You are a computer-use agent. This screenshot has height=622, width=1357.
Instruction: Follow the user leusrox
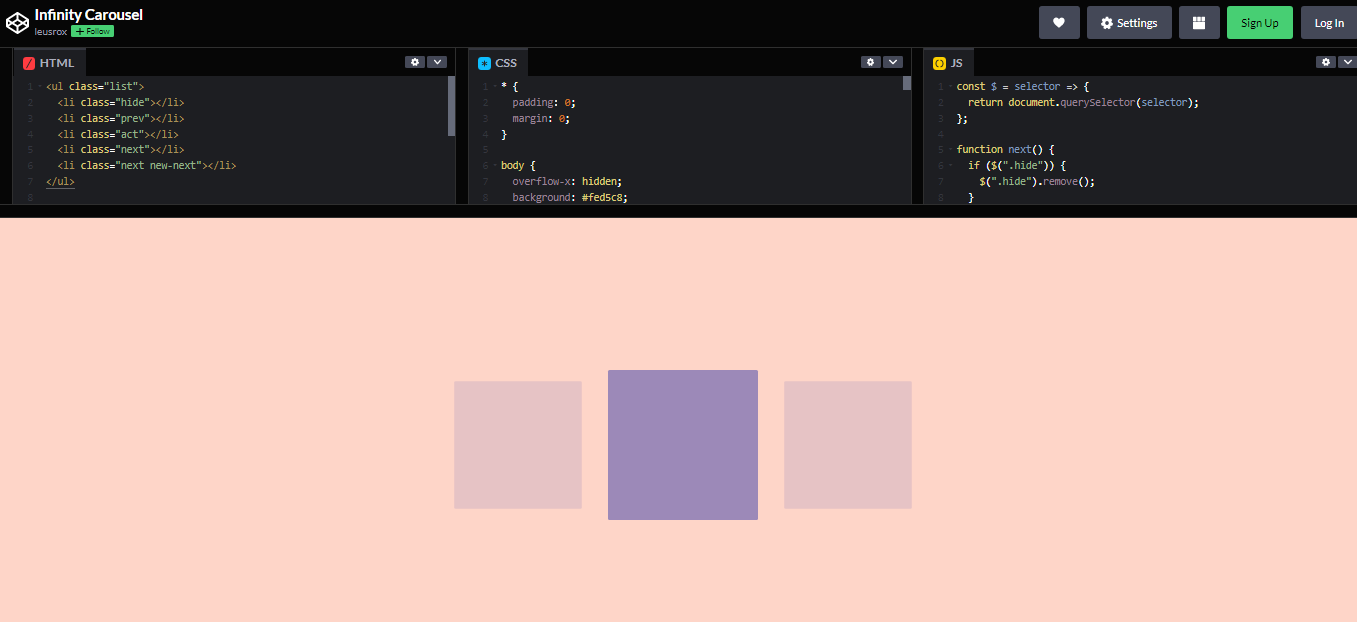click(x=92, y=31)
